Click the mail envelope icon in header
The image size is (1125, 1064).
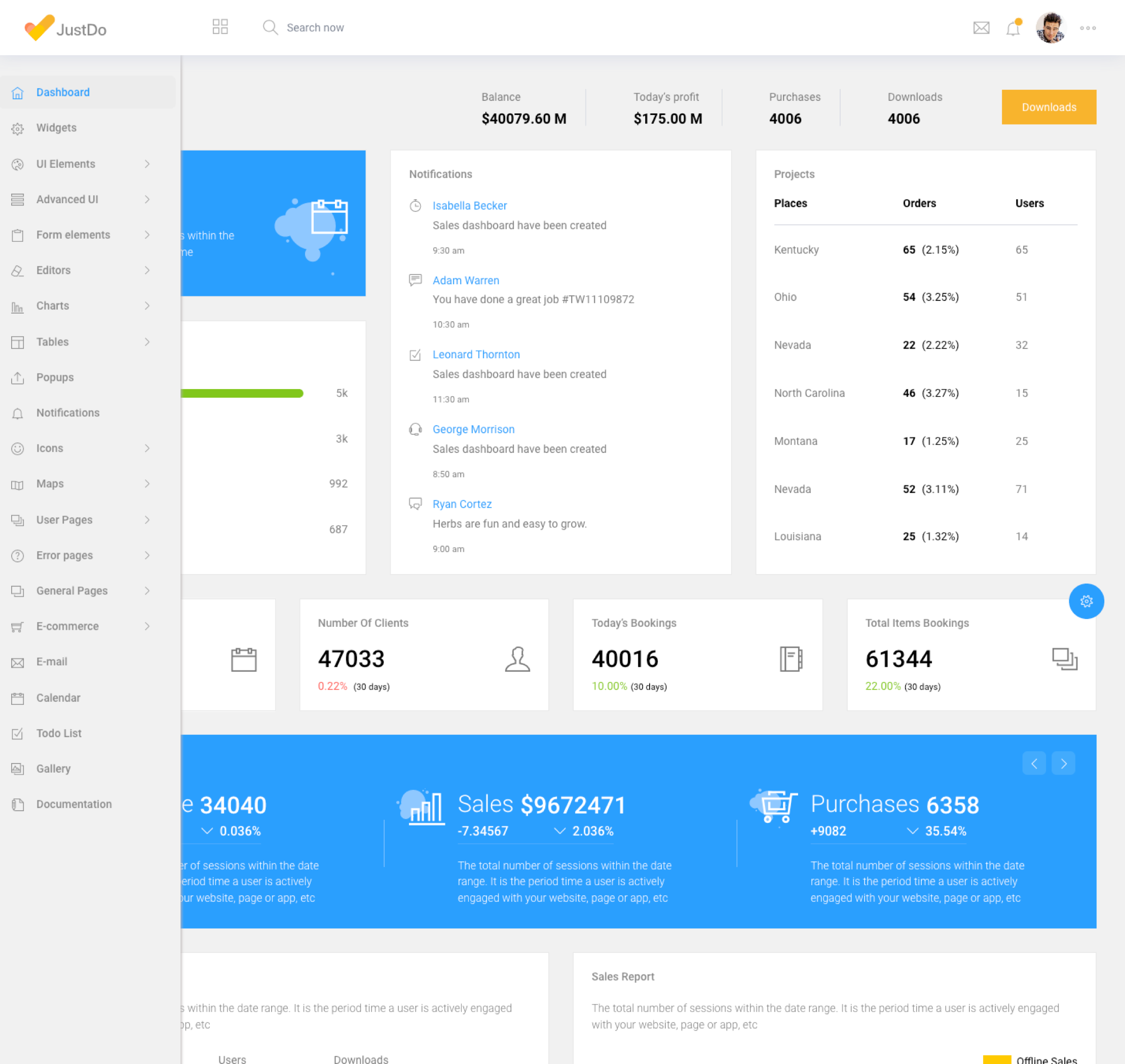(x=981, y=28)
